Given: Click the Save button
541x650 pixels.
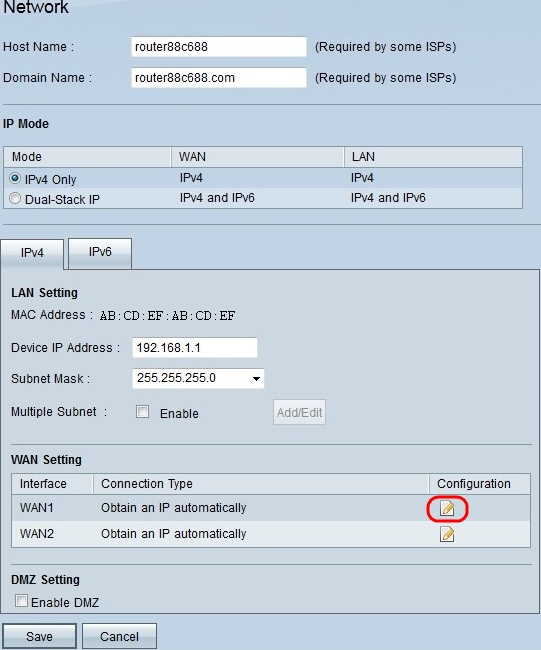Looking at the screenshot, I should (39, 636).
